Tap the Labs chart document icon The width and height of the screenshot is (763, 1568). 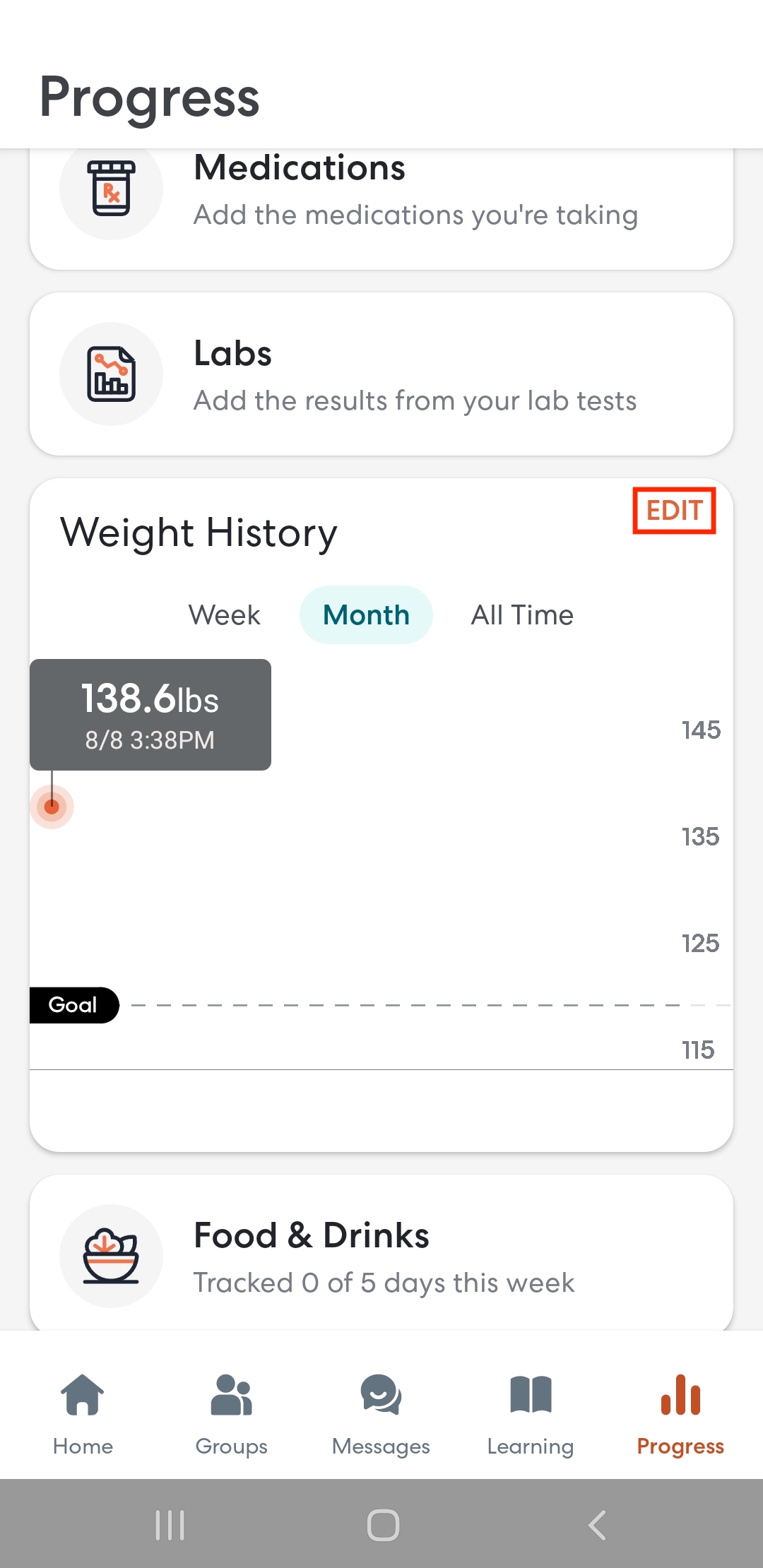[x=111, y=374]
